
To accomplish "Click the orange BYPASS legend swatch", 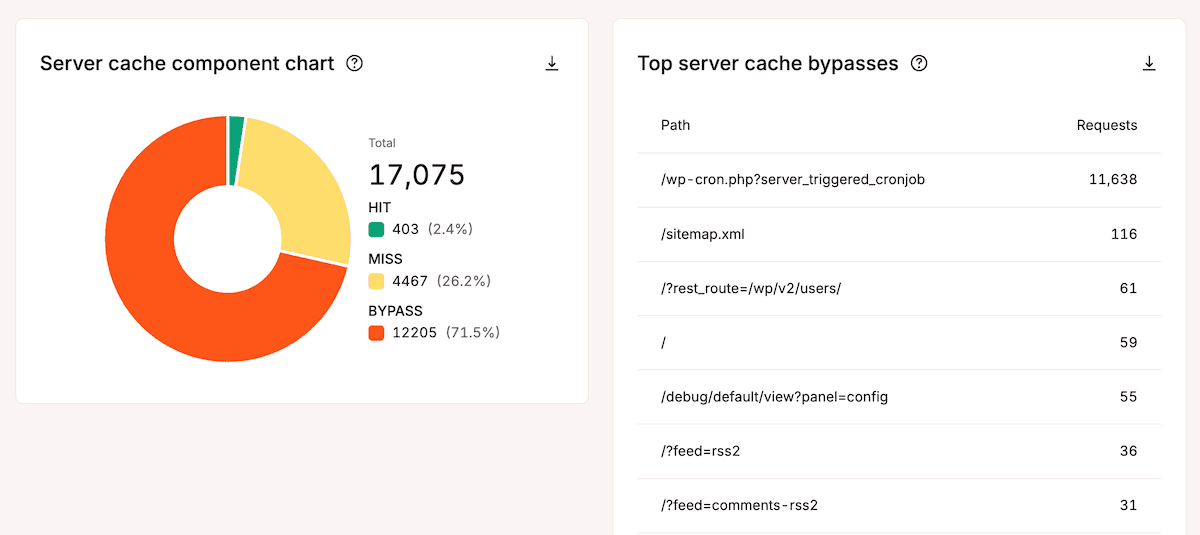I will 376,332.
